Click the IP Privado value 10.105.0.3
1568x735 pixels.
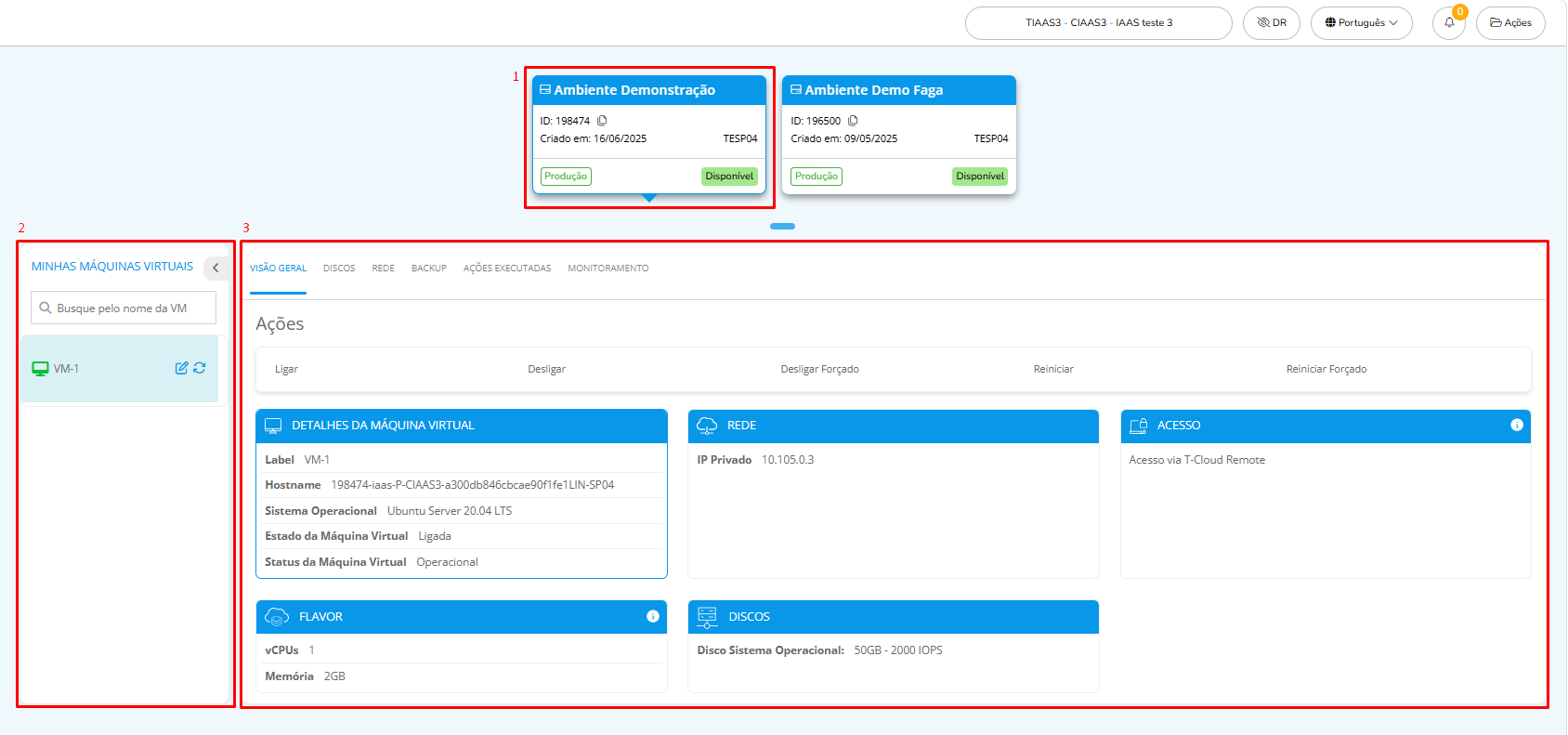click(x=788, y=460)
